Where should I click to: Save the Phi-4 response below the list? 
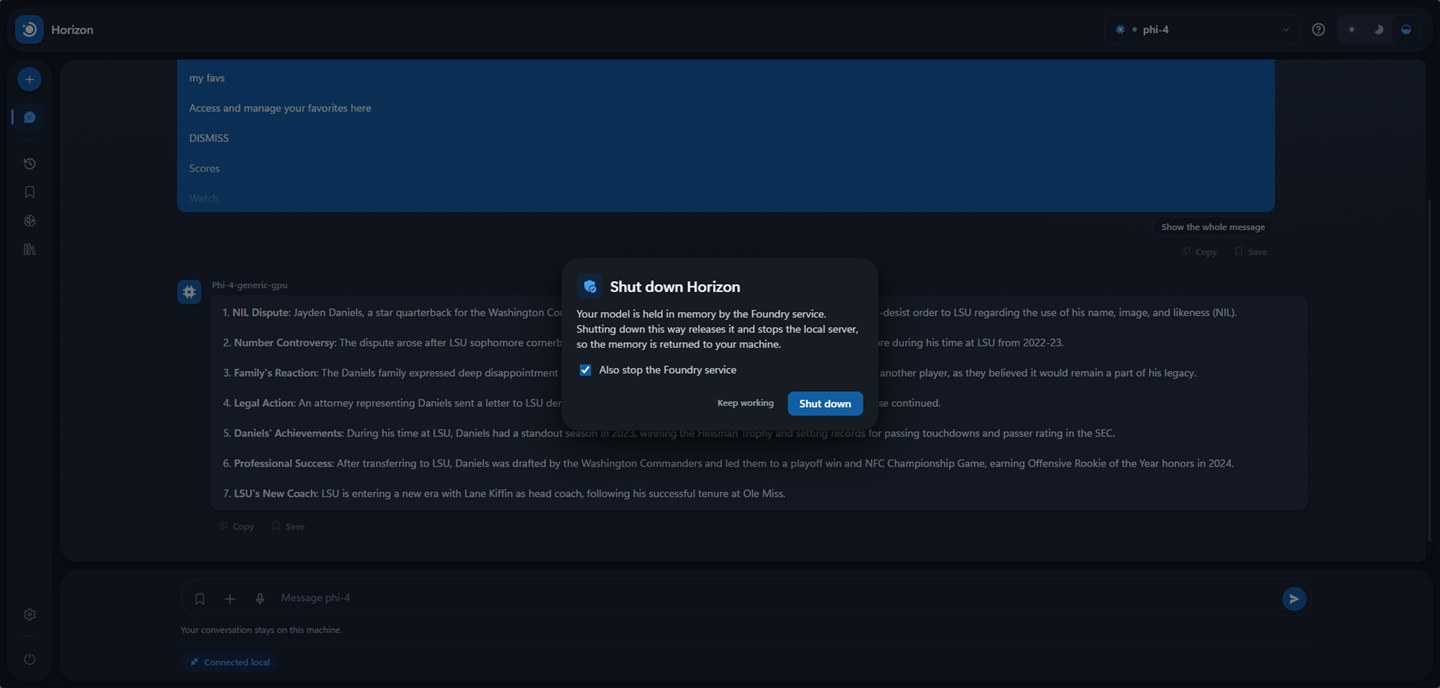click(x=288, y=526)
